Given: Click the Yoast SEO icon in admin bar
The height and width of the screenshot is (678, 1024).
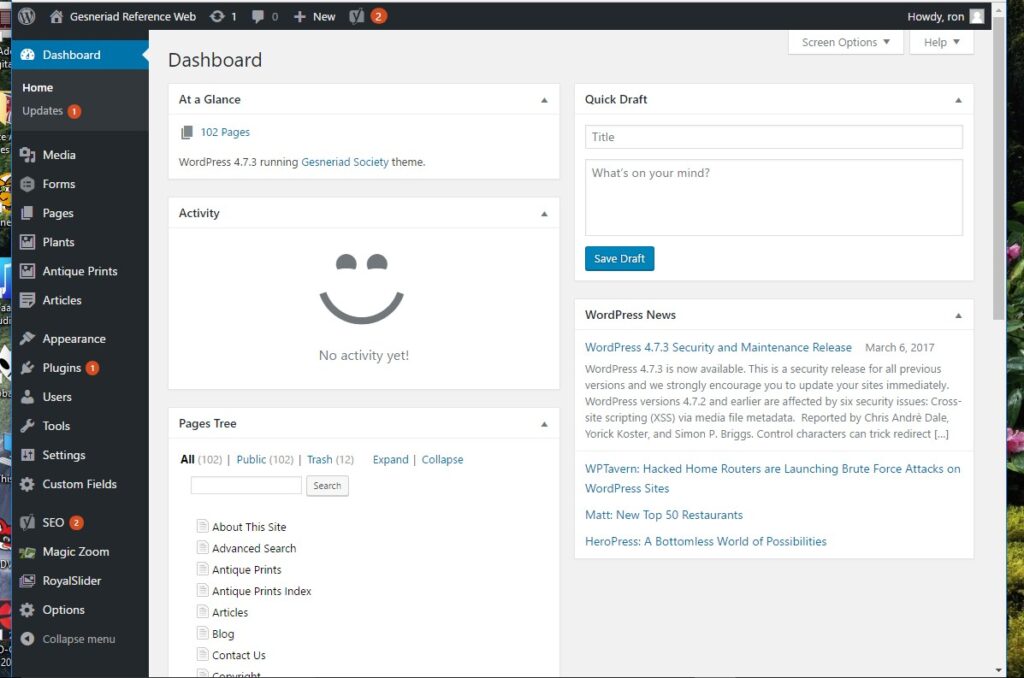Looking at the screenshot, I should 357,16.
